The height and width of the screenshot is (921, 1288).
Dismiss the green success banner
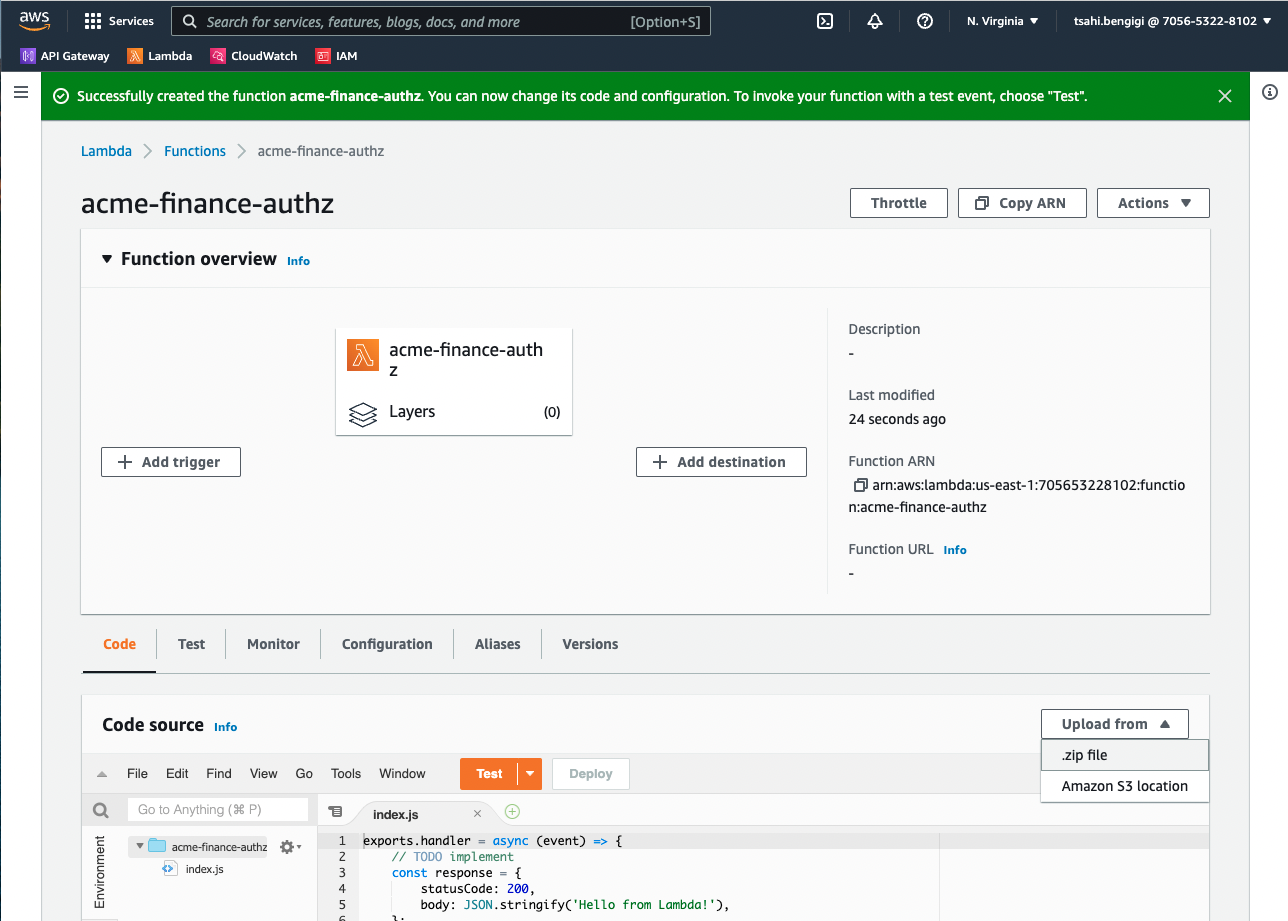coord(1225,96)
